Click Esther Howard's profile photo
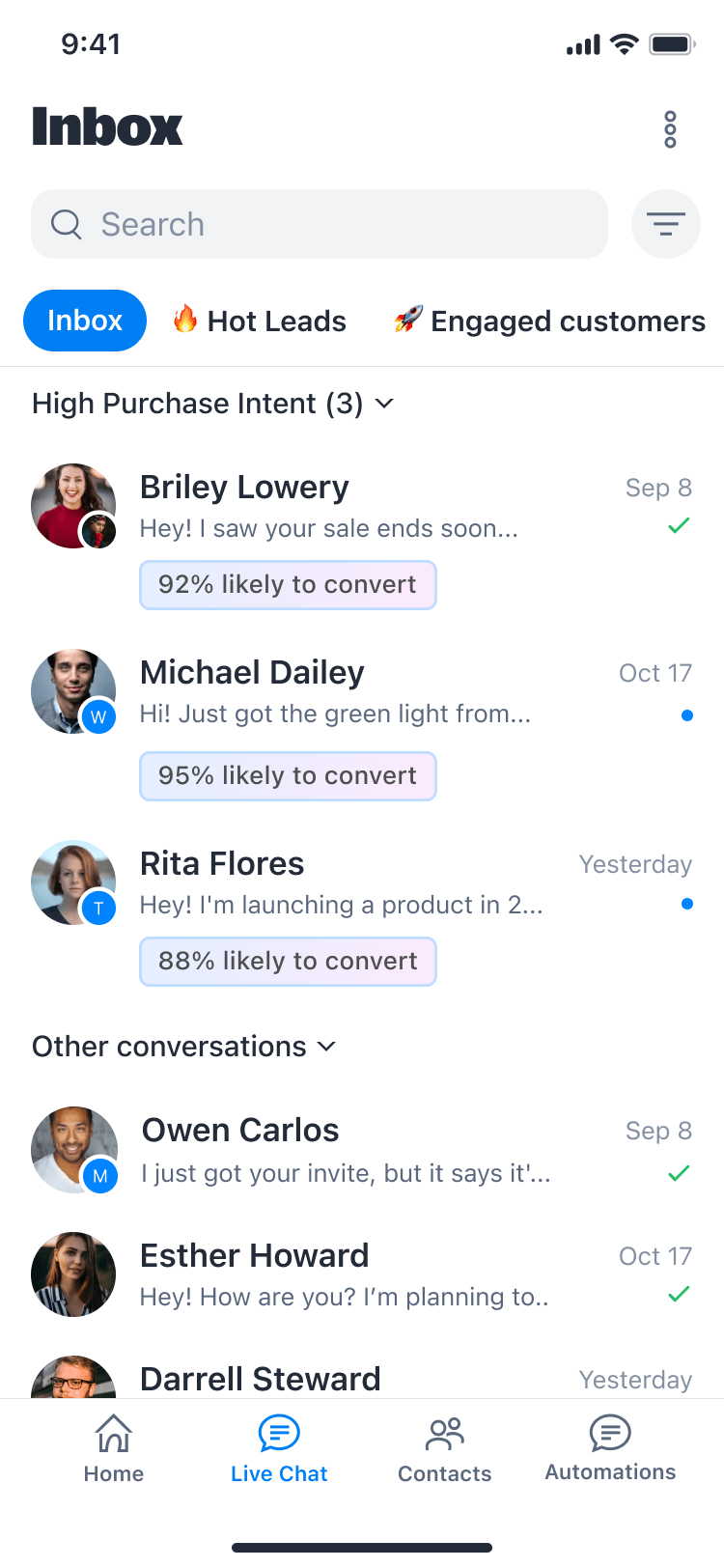Viewport: 724px width, 1568px height. point(73,1274)
